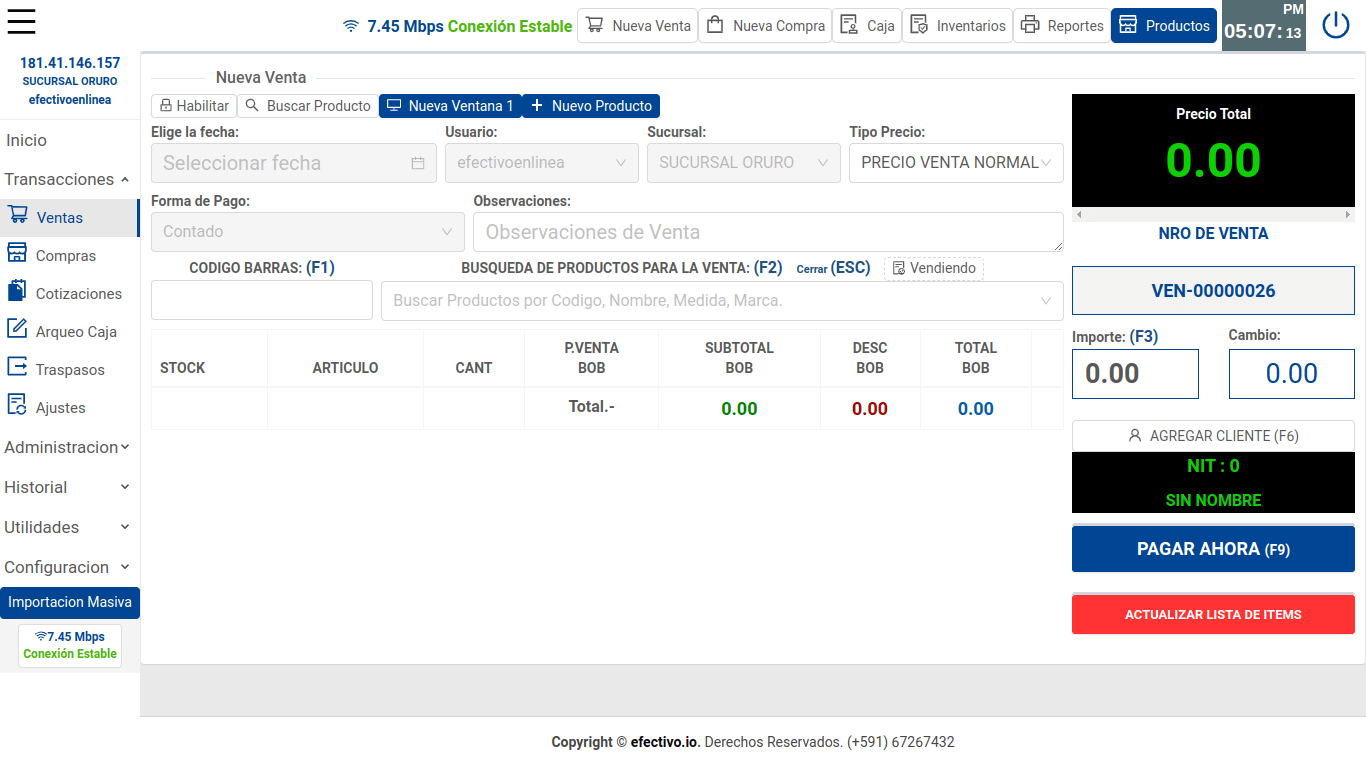Click the wifi icon in top bar

tap(351, 26)
